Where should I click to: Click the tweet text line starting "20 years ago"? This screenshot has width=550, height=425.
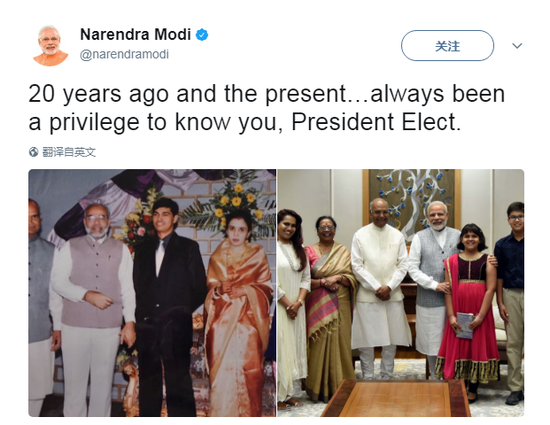267,94
